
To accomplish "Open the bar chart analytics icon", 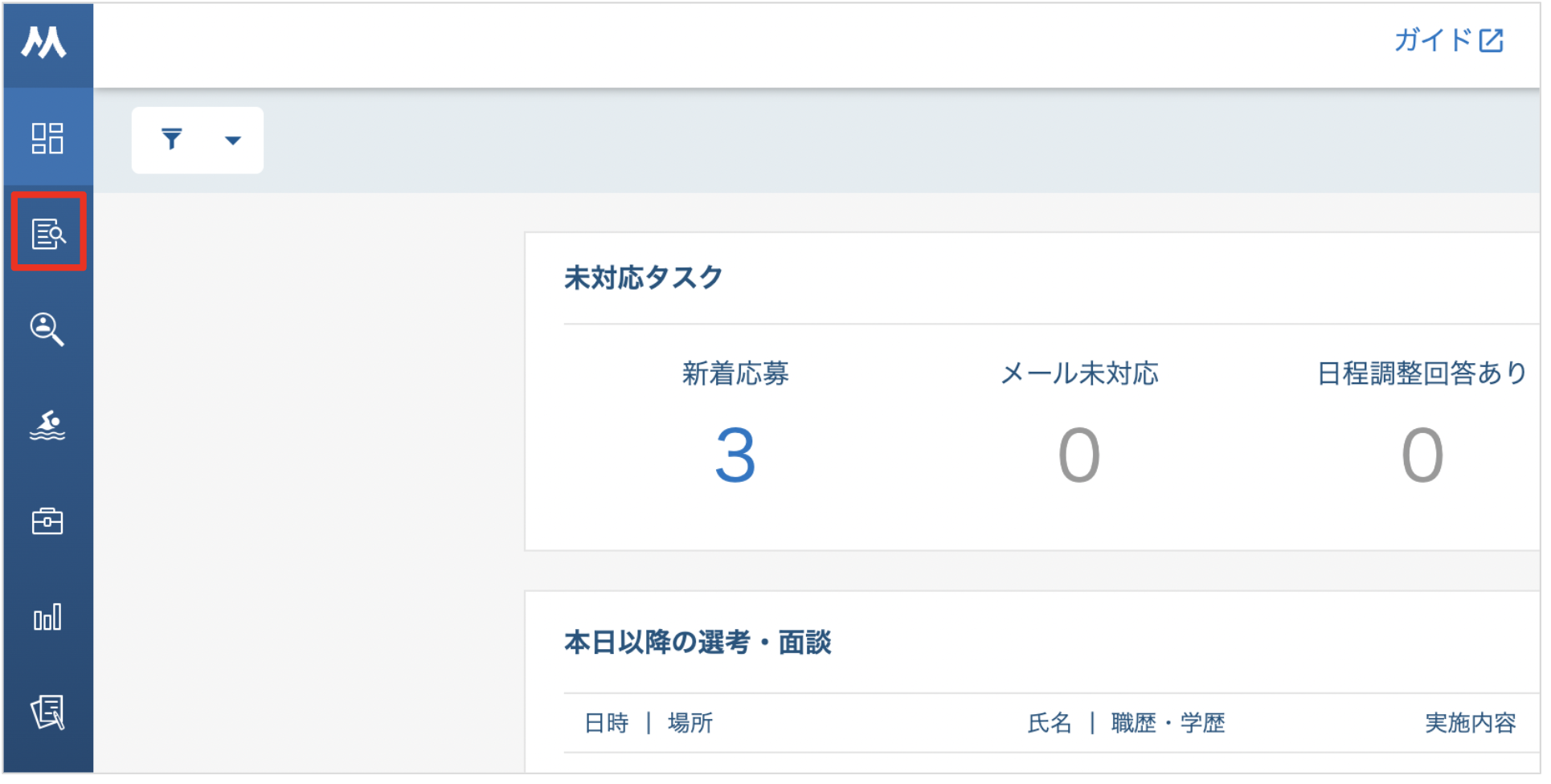I will (47, 618).
